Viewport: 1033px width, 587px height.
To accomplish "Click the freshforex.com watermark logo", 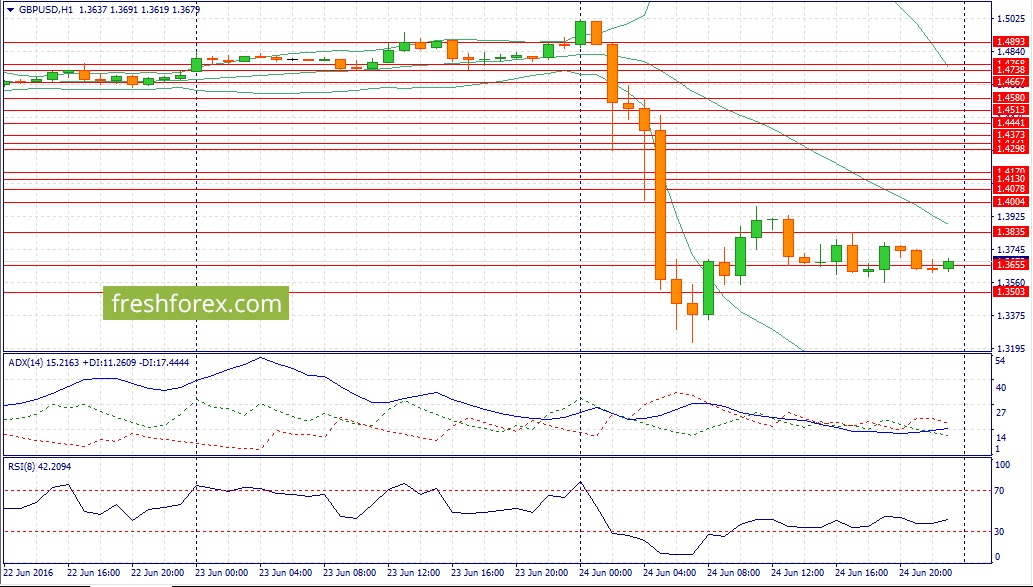I will click(x=196, y=303).
